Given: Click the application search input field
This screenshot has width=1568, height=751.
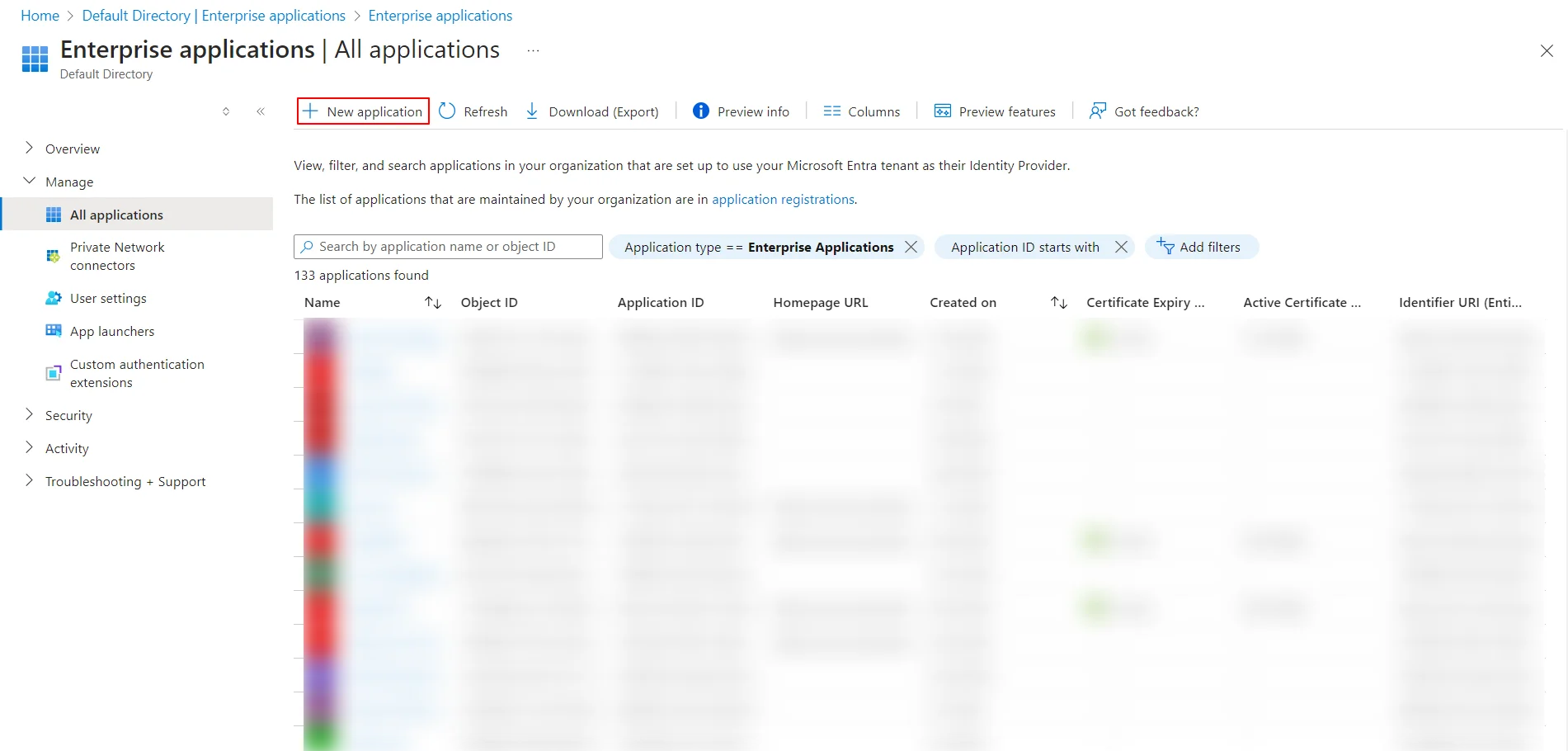Looking at the screenshot, I should tap(448, 246).
